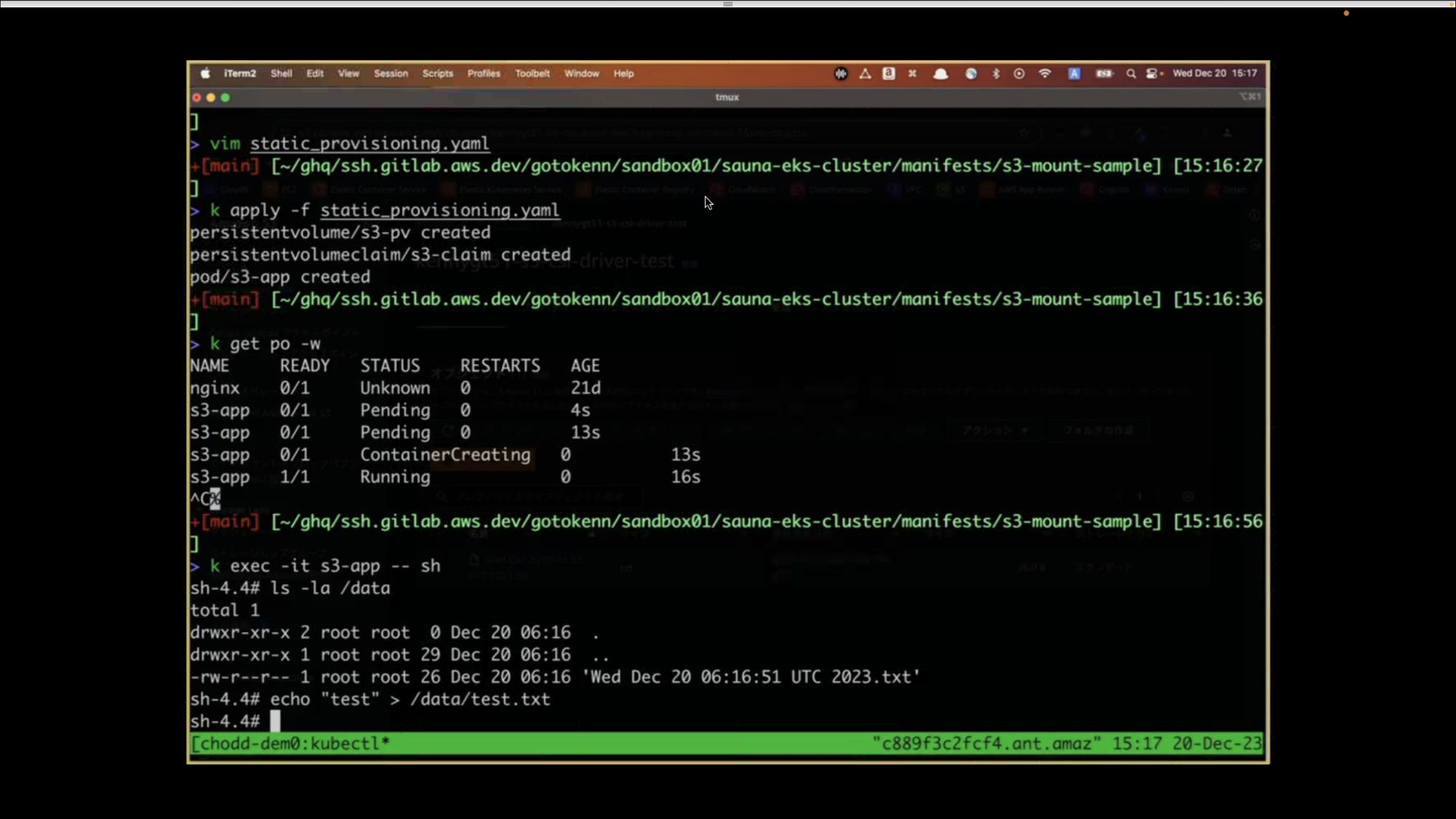Click the Spotlight search magnifier

point(1131,73)
